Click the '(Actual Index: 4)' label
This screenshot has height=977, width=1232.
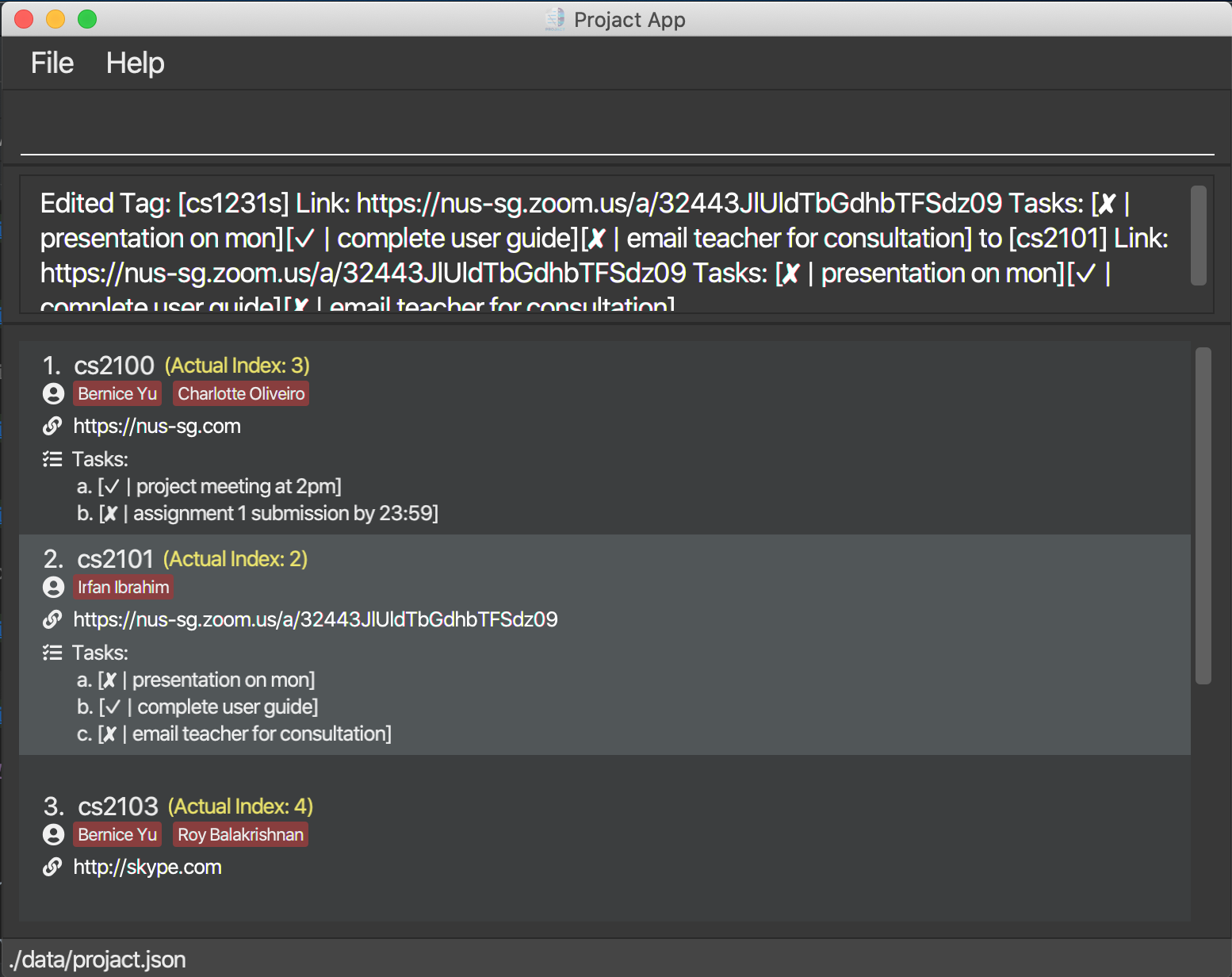pyautogui.click(x=240, y=807)
